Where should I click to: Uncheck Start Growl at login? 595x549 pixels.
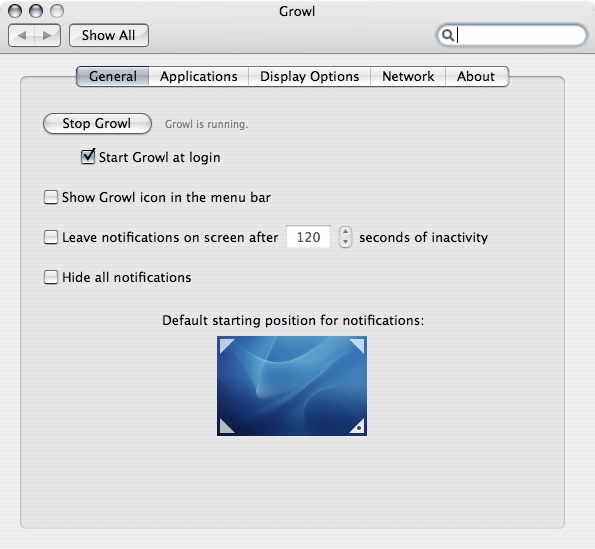coord(88,156)
